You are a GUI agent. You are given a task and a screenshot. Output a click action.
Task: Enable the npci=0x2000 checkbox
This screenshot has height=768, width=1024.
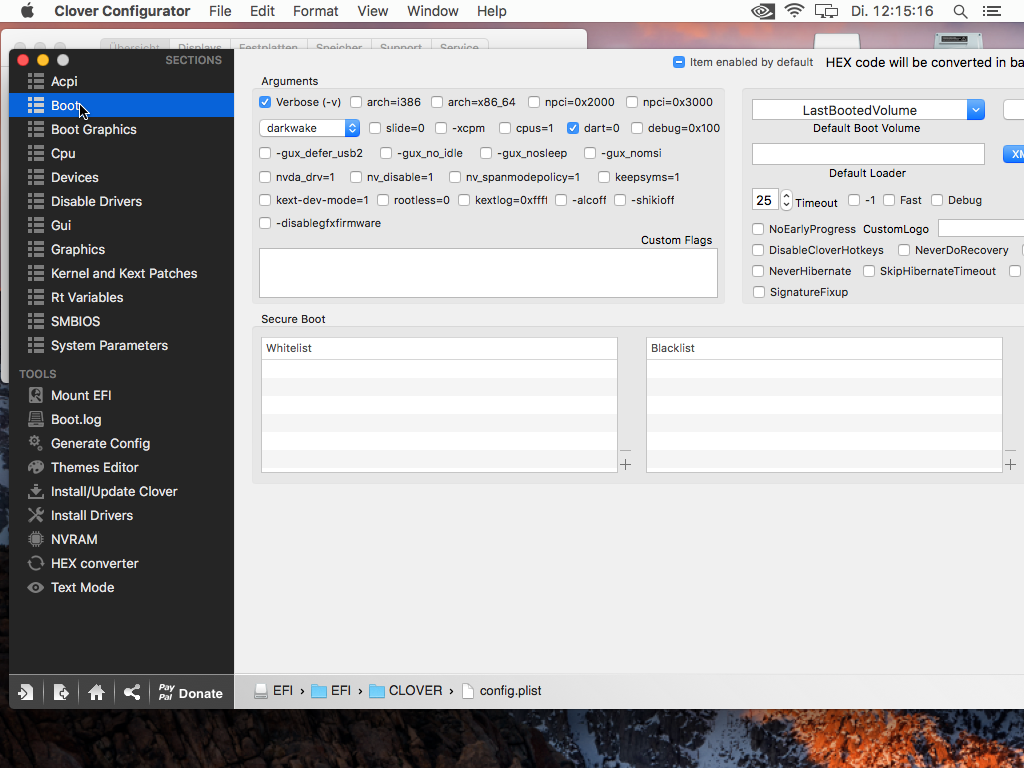(534, 102)
